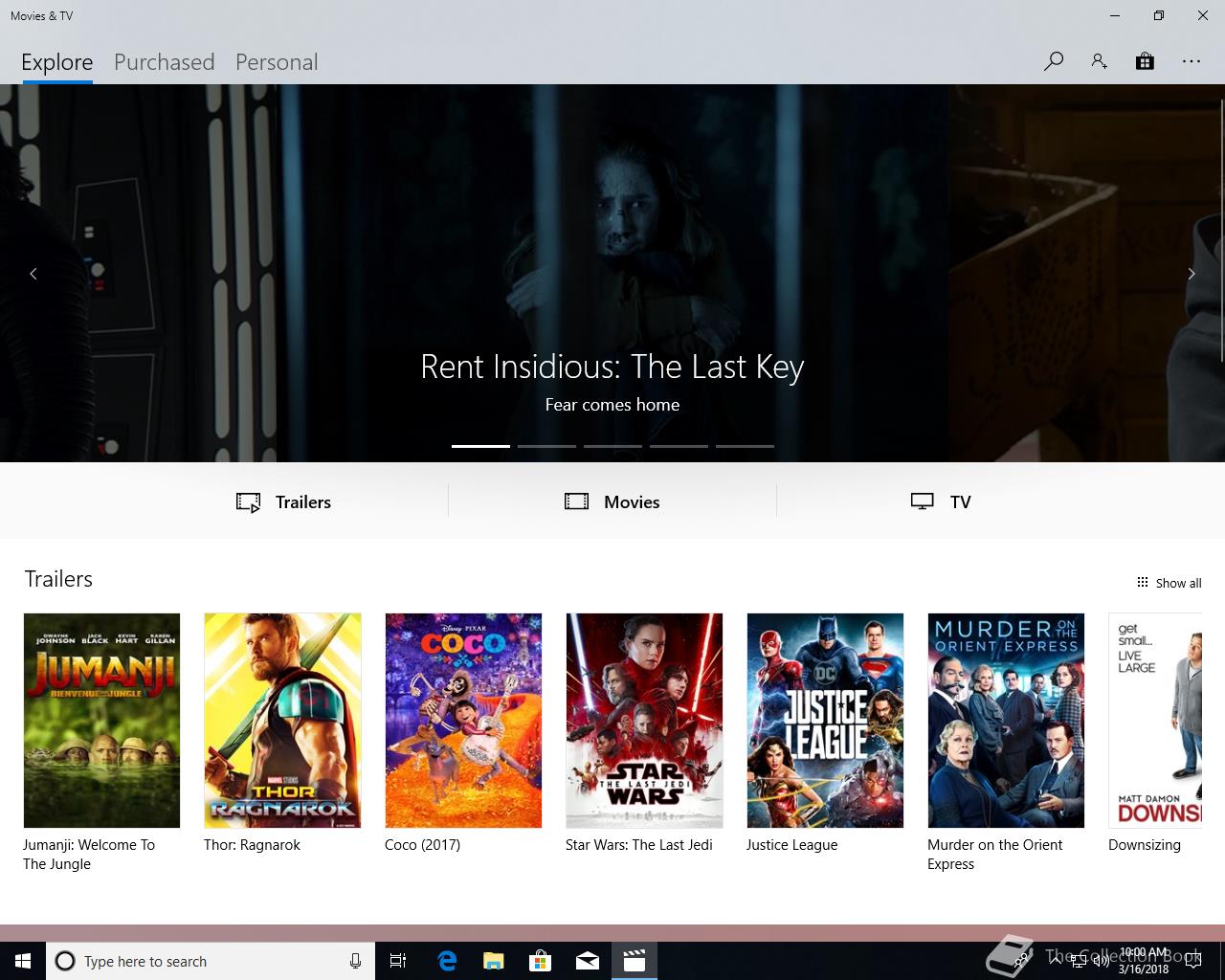Click Star Wars: The Last Jedi title text

(638, 845)
